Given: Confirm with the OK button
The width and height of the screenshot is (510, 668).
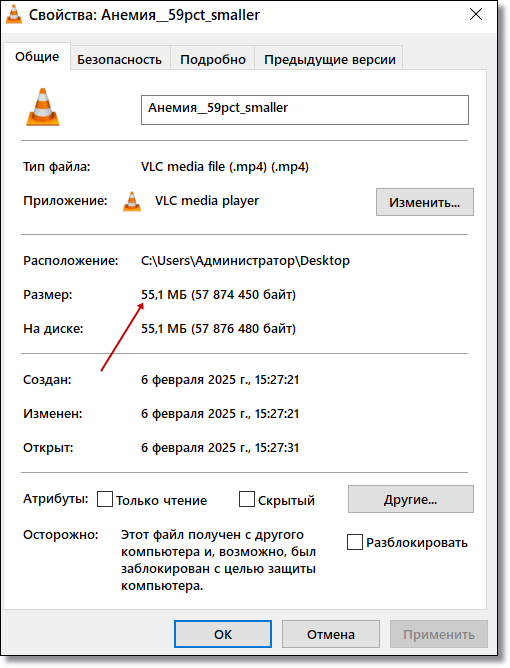Looking at the screenshot, I should (223, 634).
